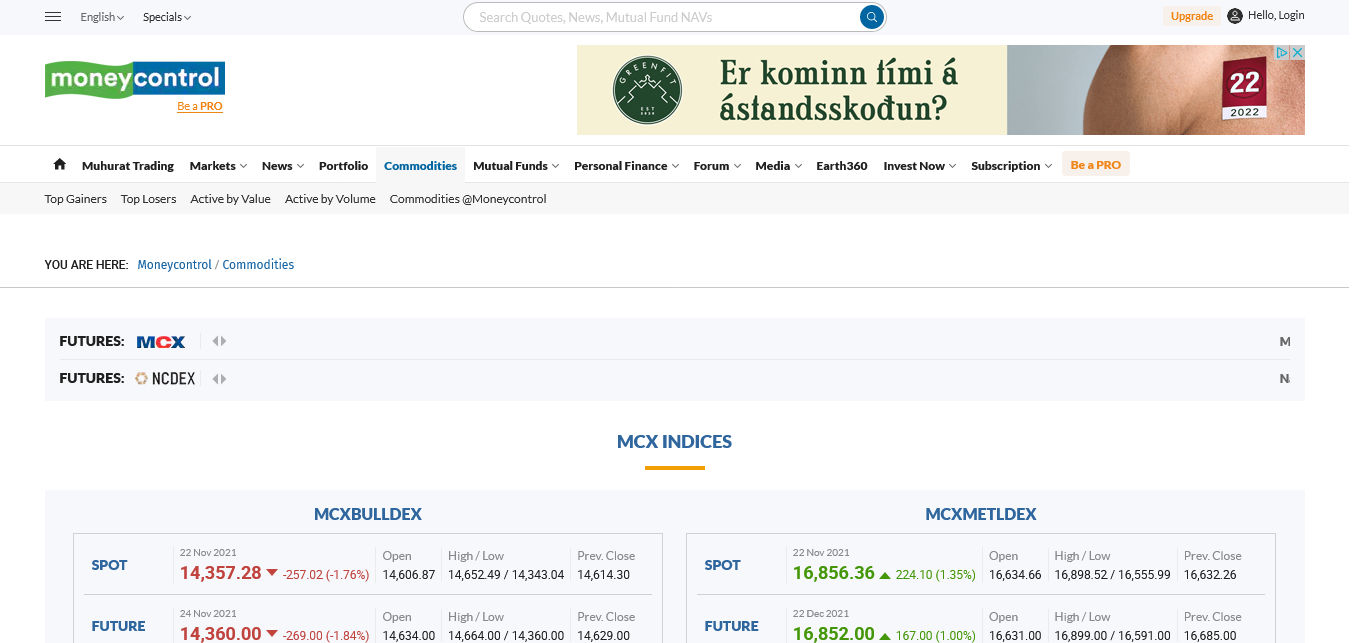The height and width of the screenshot is (643, 1366).
Task: Go to the Top Gainers sub-menu item
Action: 76,199
